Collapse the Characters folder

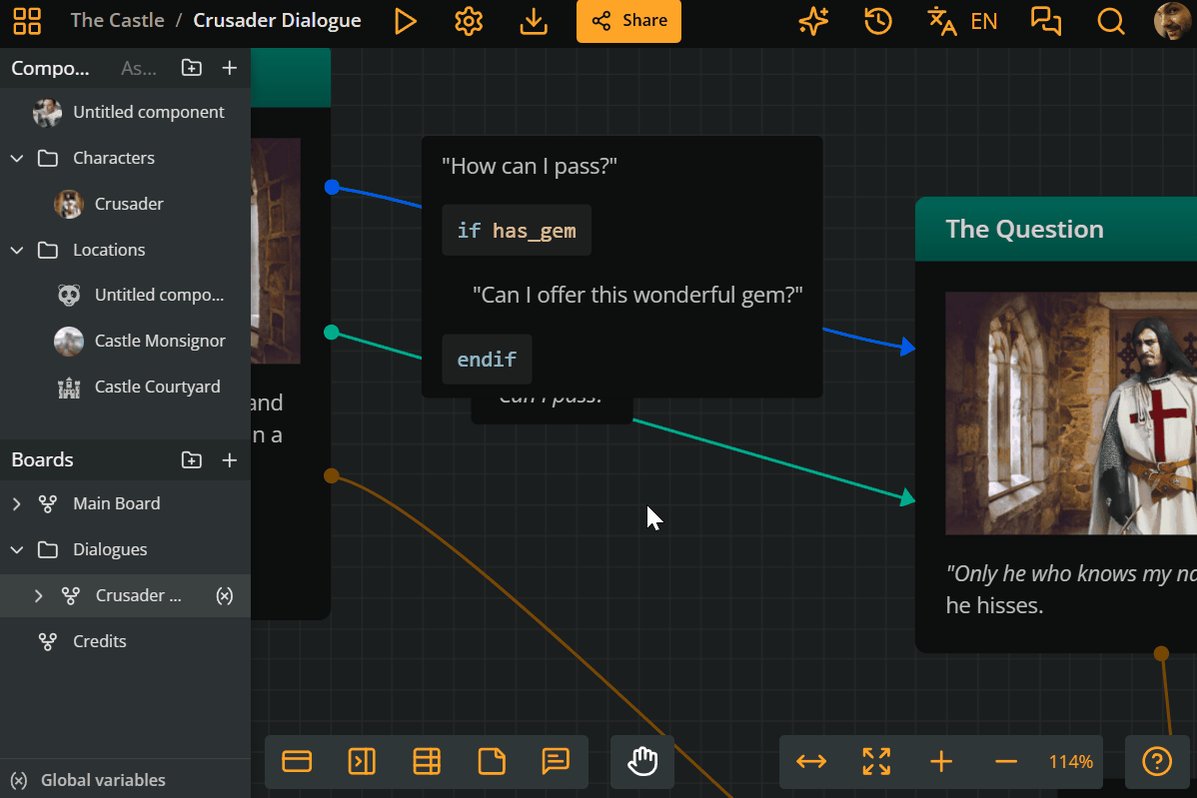pyautogui.click(x=17, y=158)
